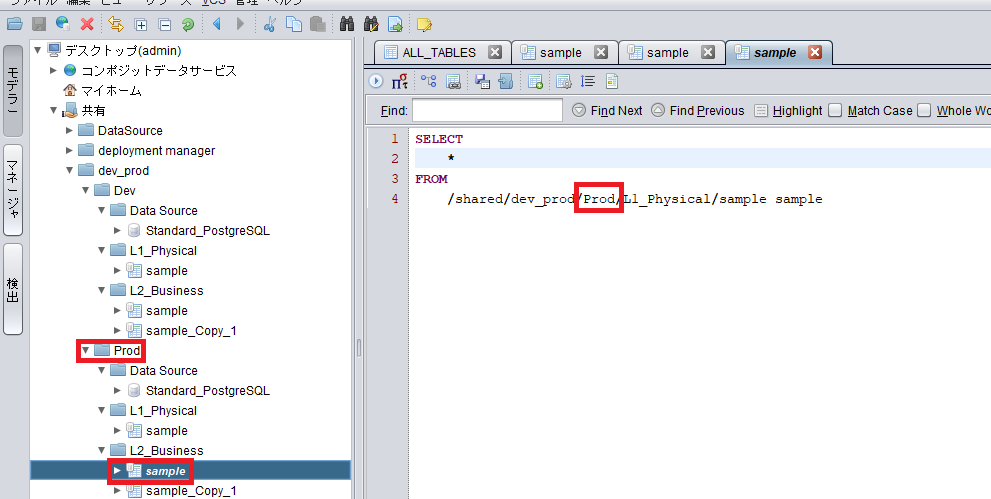The height and width of the screenshot is (499, 991).
Task: Collapse the デスクトップ(admin) root node
Action: (38, 50)
